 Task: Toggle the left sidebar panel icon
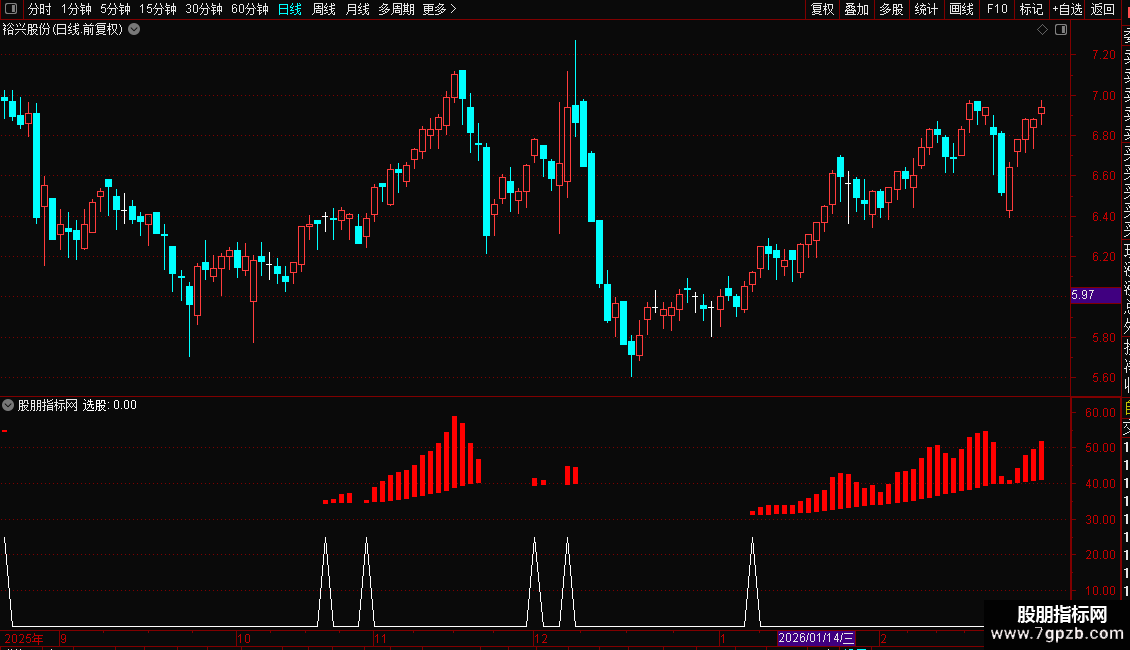tap(11, 9)
